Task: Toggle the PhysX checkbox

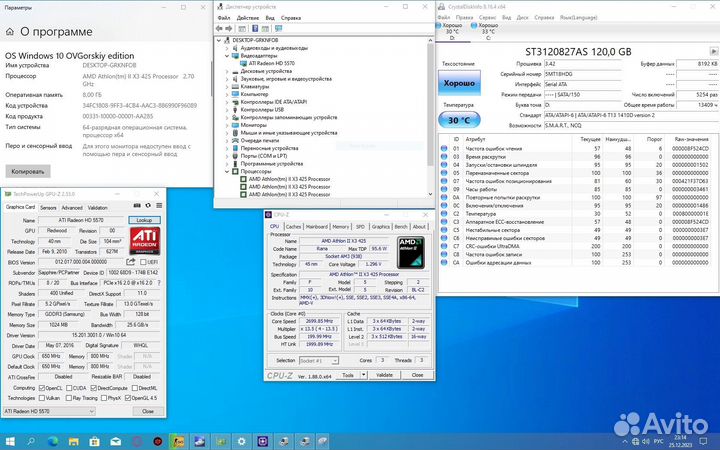Action: [104, 398]
